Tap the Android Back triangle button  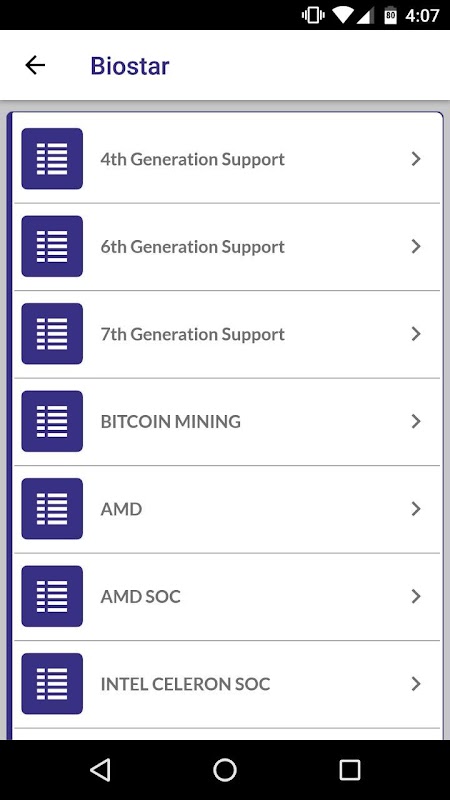pos(100,770)
